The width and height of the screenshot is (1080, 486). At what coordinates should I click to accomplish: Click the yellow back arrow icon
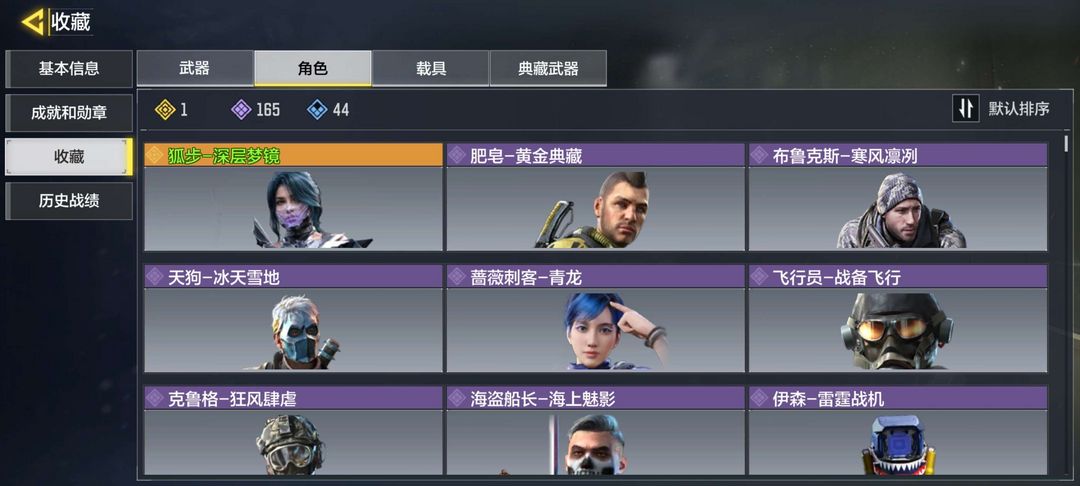coord(33,23)
